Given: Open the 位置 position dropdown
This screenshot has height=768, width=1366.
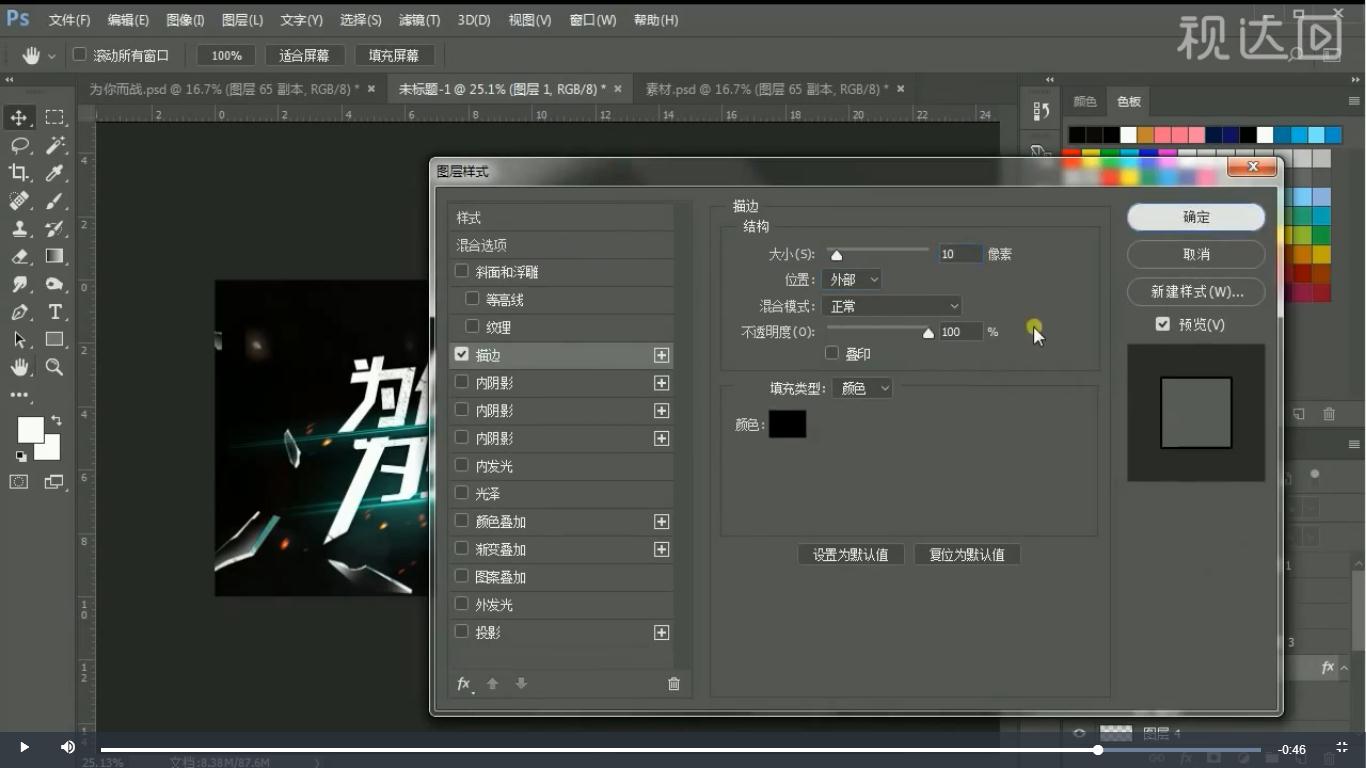Looking at the screenshot, I should [x=850, y=278].
